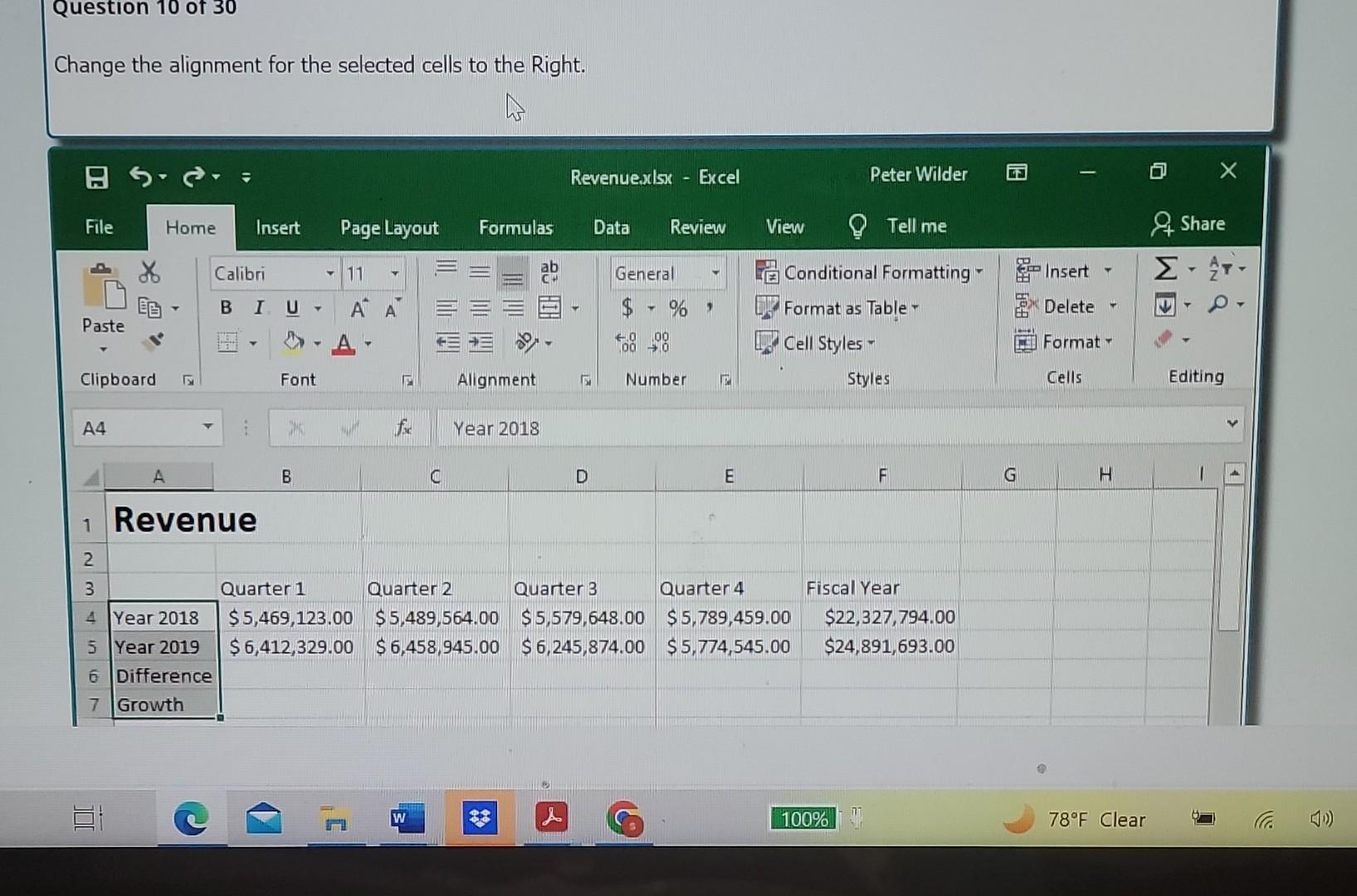The image size is (1357, 896).
Task: Open Cell Styles gallery
Action: (x=816, y=343)
